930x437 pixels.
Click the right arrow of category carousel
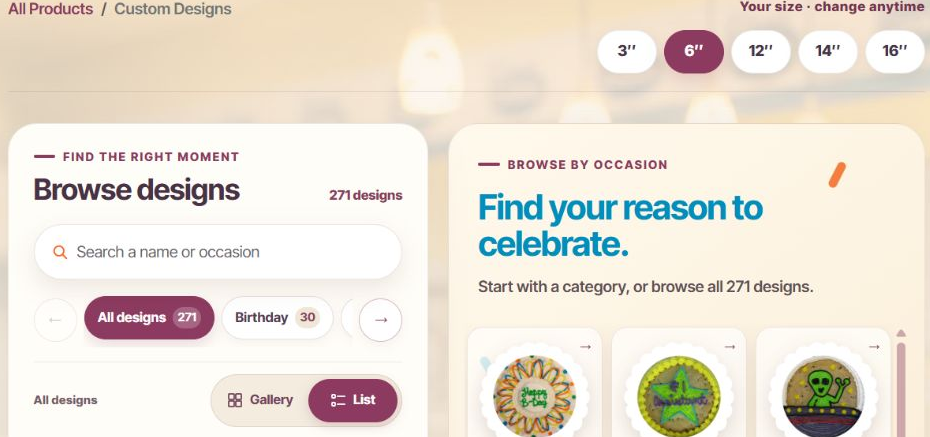[x=381, y=320]
